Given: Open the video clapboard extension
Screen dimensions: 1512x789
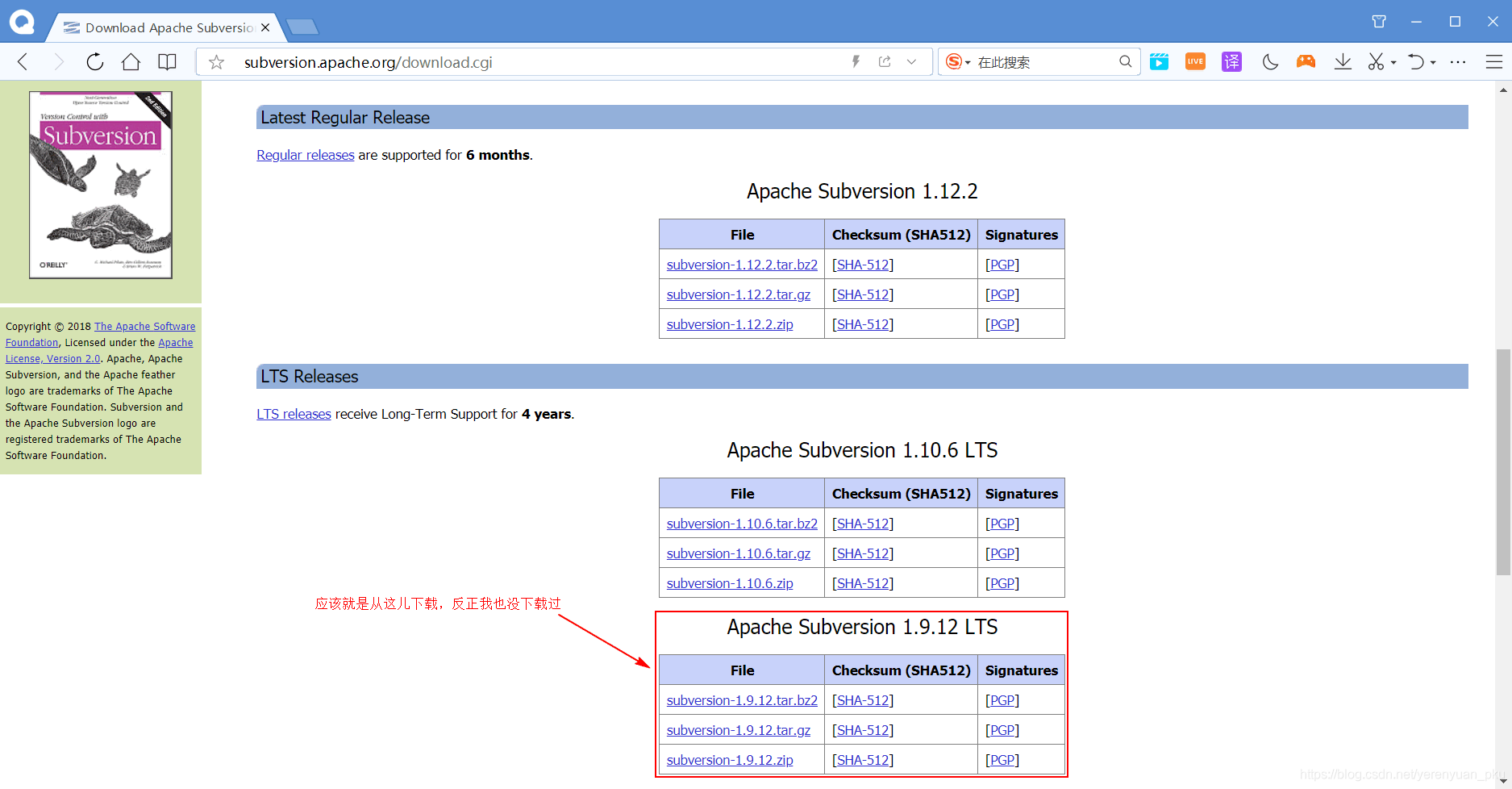Looking at the screenshot, I should click(x=1159, y=61).
